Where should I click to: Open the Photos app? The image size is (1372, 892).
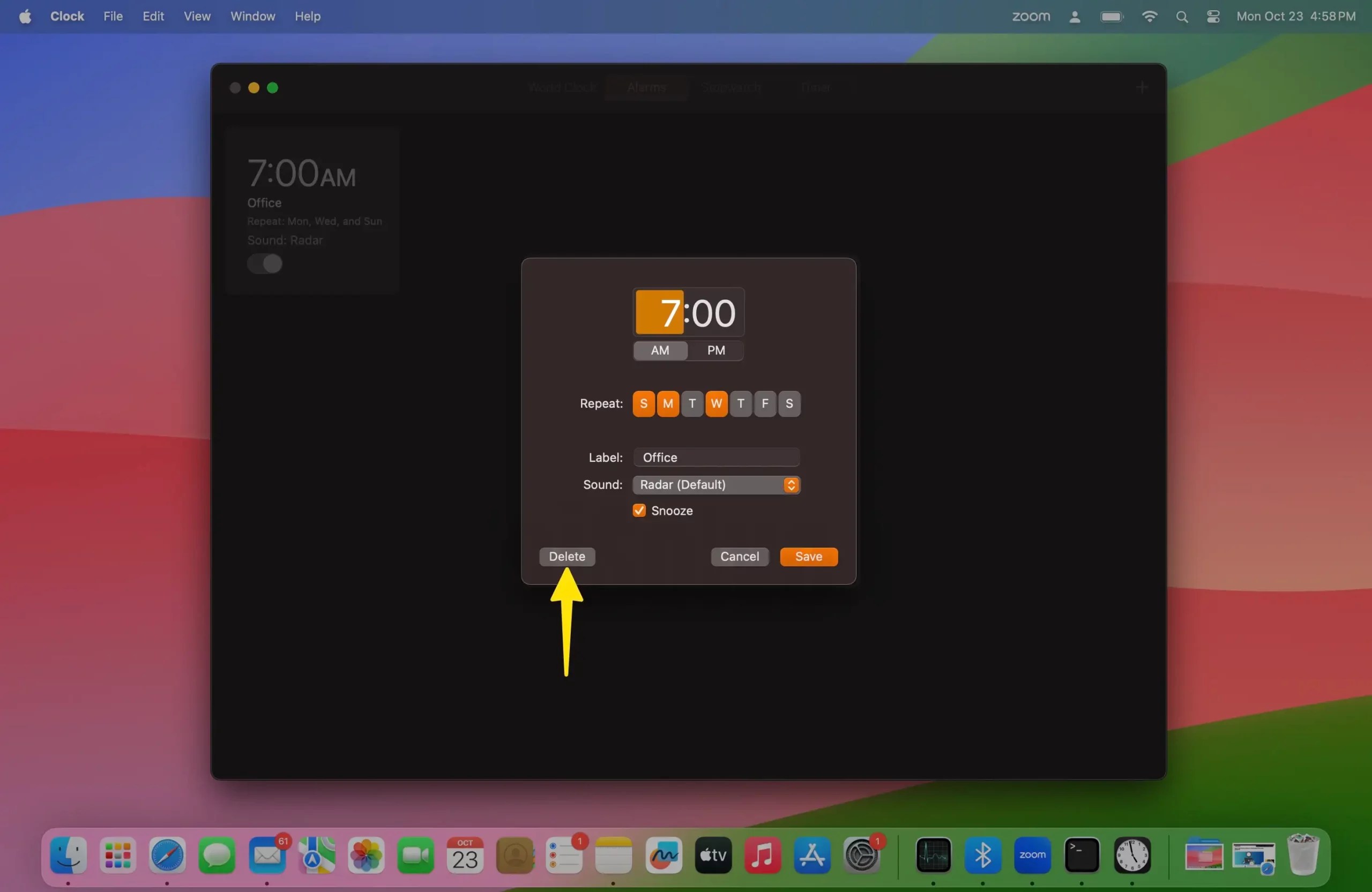point(366,856)
